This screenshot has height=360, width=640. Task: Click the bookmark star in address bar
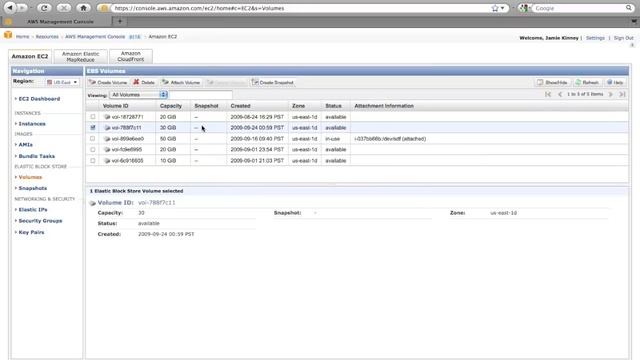pos(495,8)
